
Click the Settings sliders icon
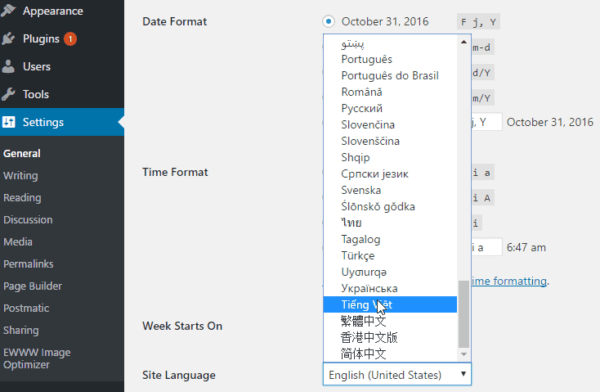8,122
